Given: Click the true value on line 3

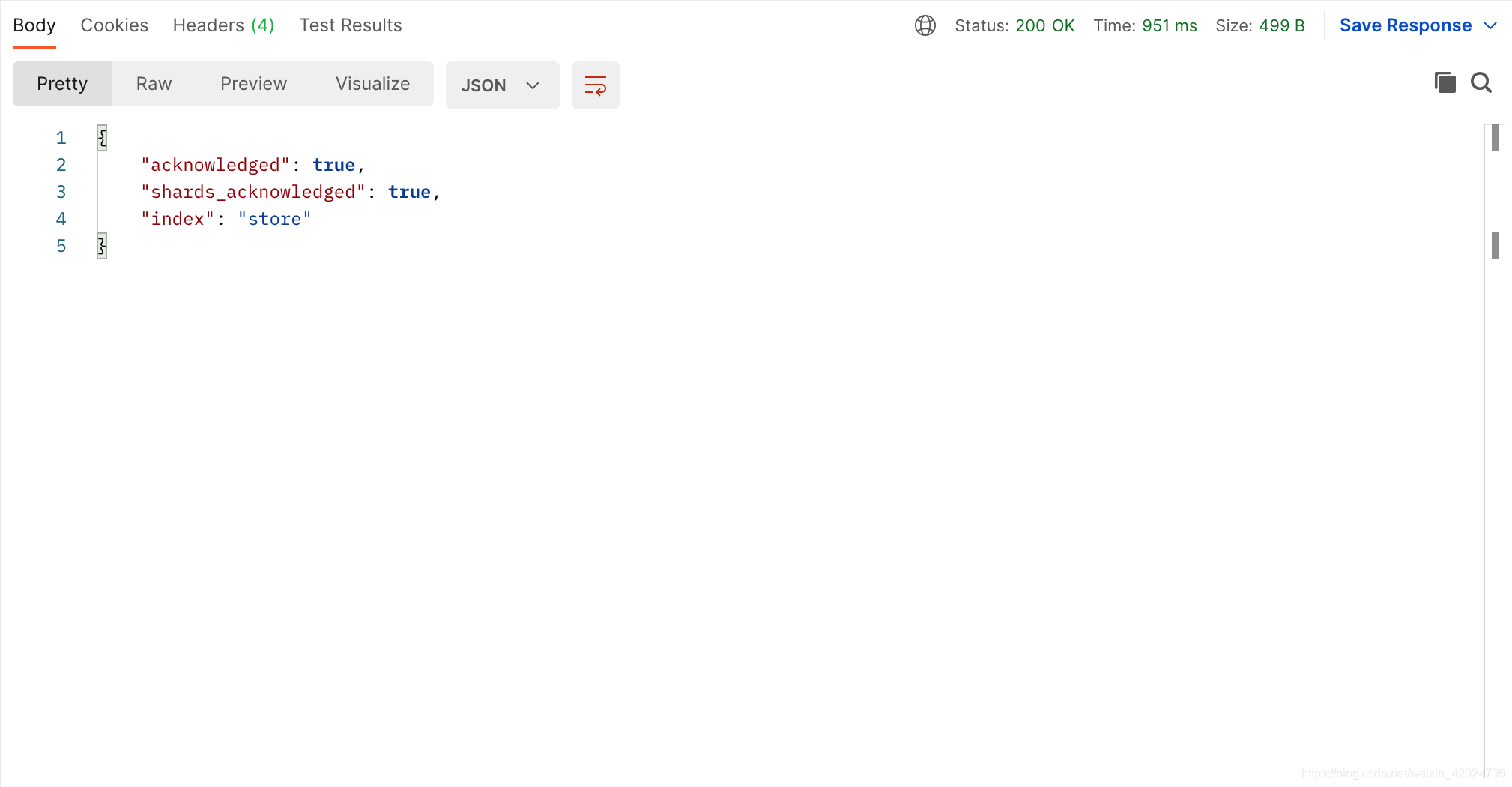Looking at the screenshot, I should pyautogui.click(x=409, y=192).
